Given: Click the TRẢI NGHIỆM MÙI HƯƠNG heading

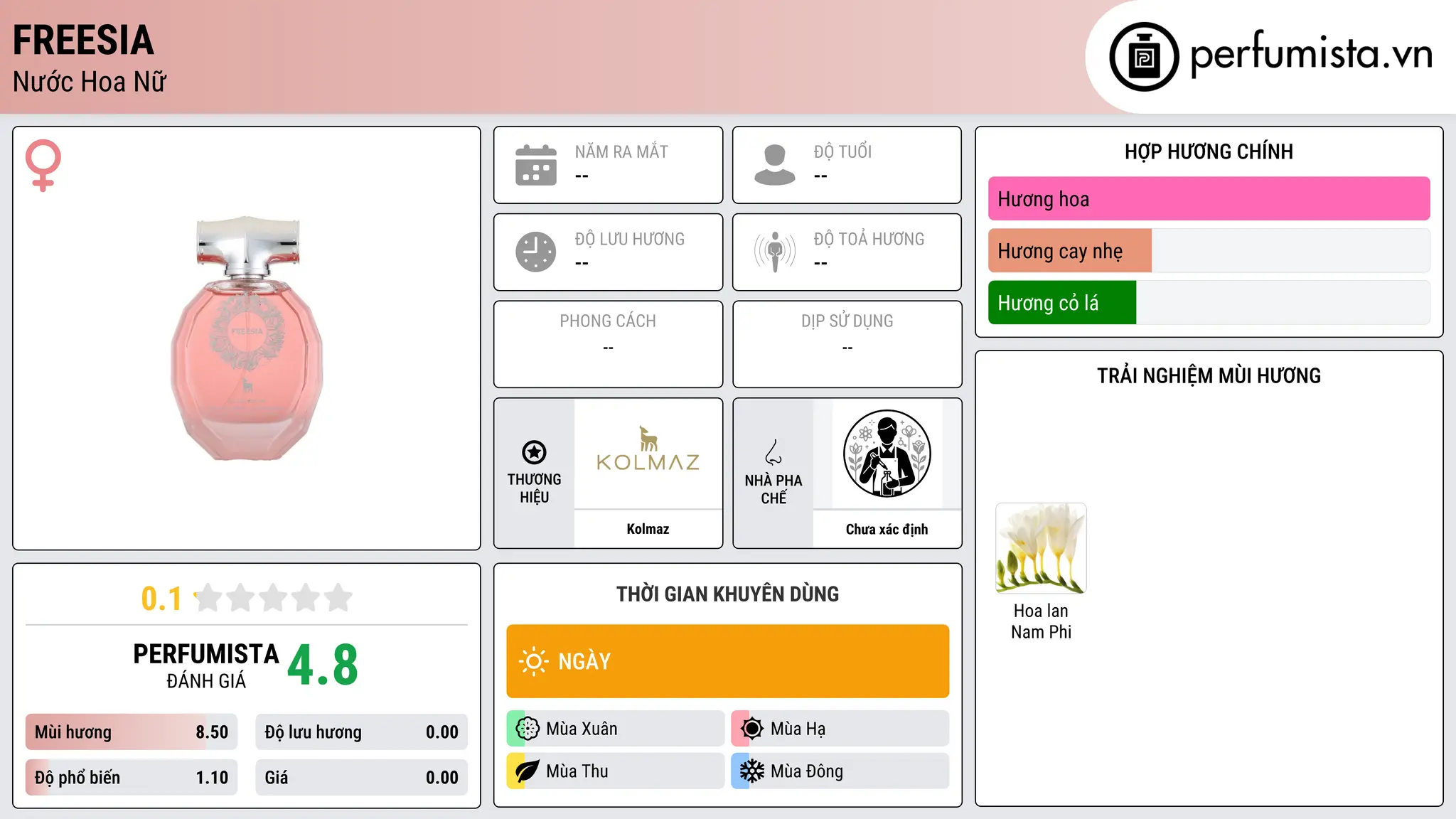Looking at the screenshot, I should click(1209, 375).
